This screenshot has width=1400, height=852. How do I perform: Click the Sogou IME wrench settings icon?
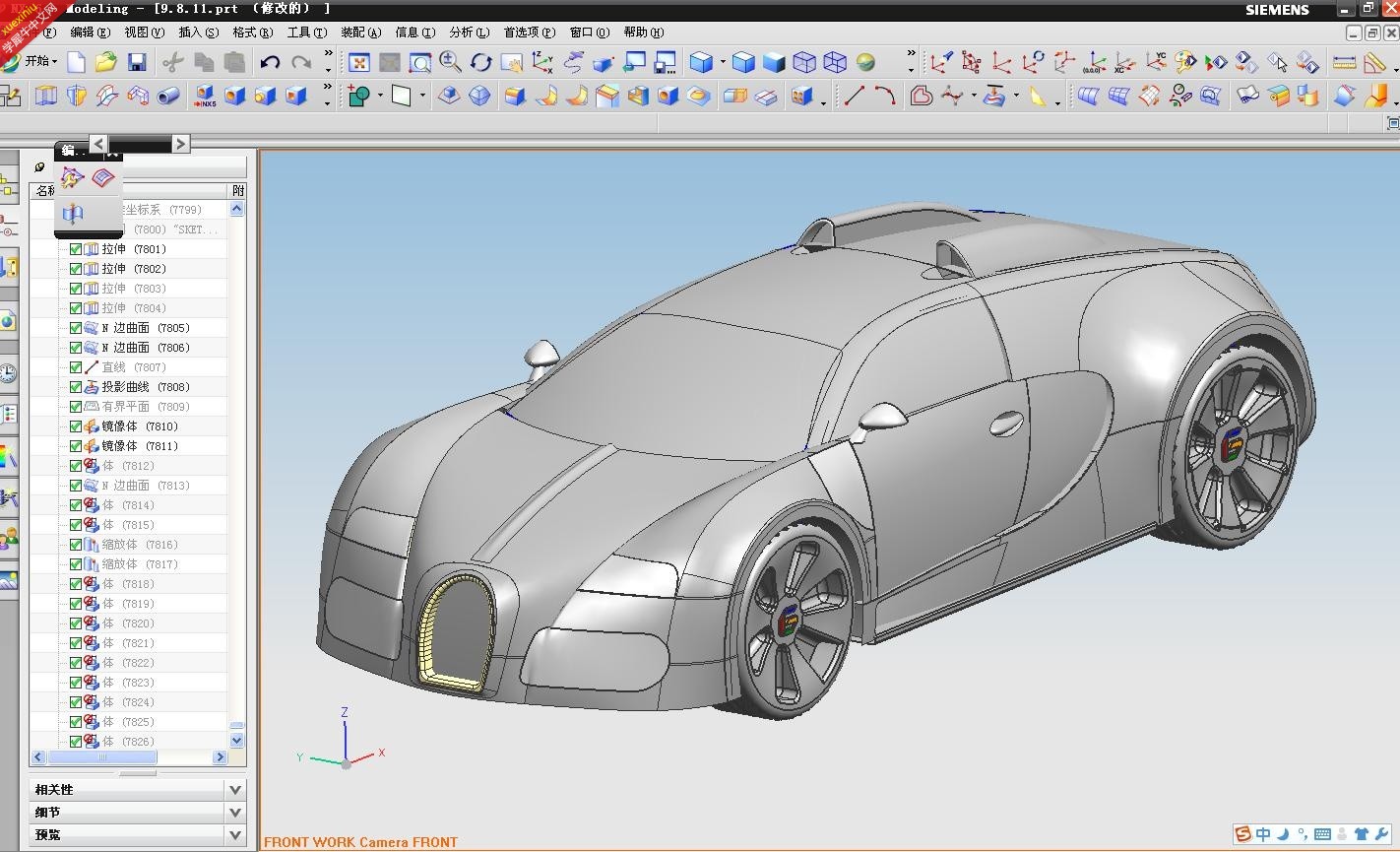click(1381, 834)
